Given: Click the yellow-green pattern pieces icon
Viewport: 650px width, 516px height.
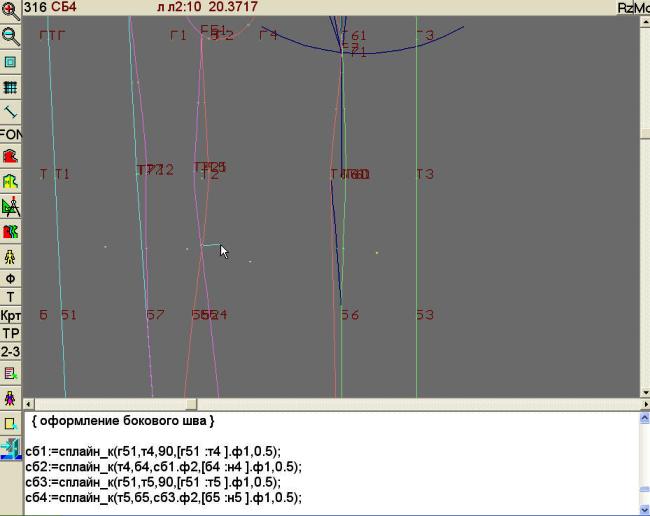Looking at the screenshot, I should 10,181.
